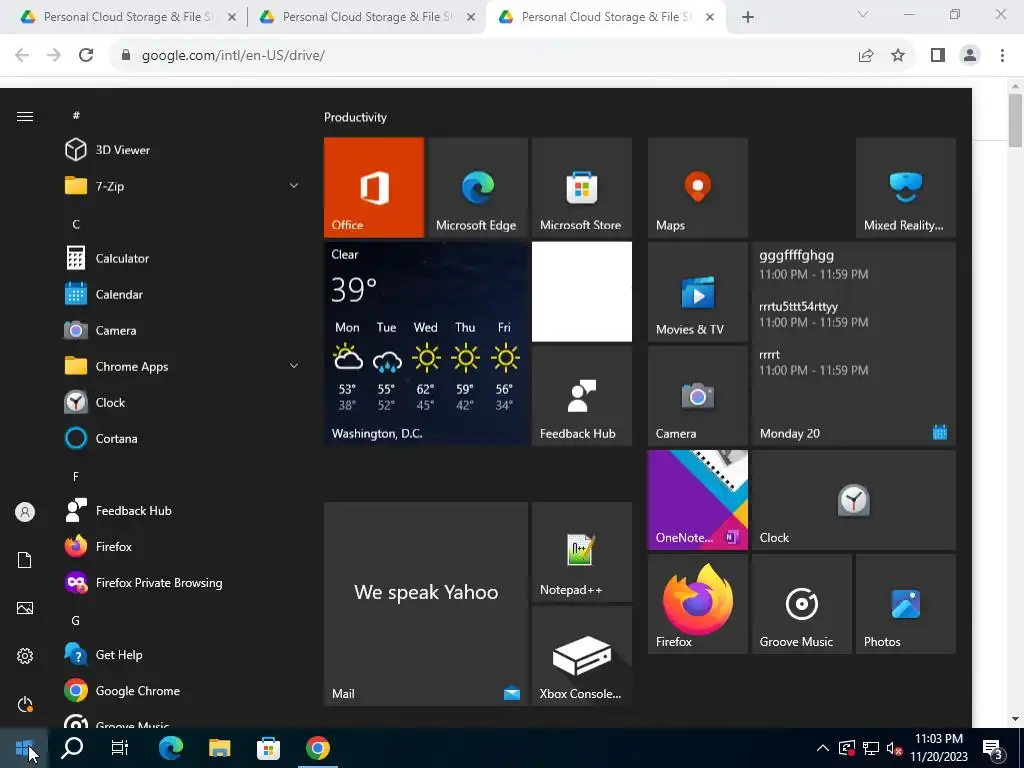Open Firefox Private Browsing from app list
The width and height of the screenshot is (1024, 768).
183,583
